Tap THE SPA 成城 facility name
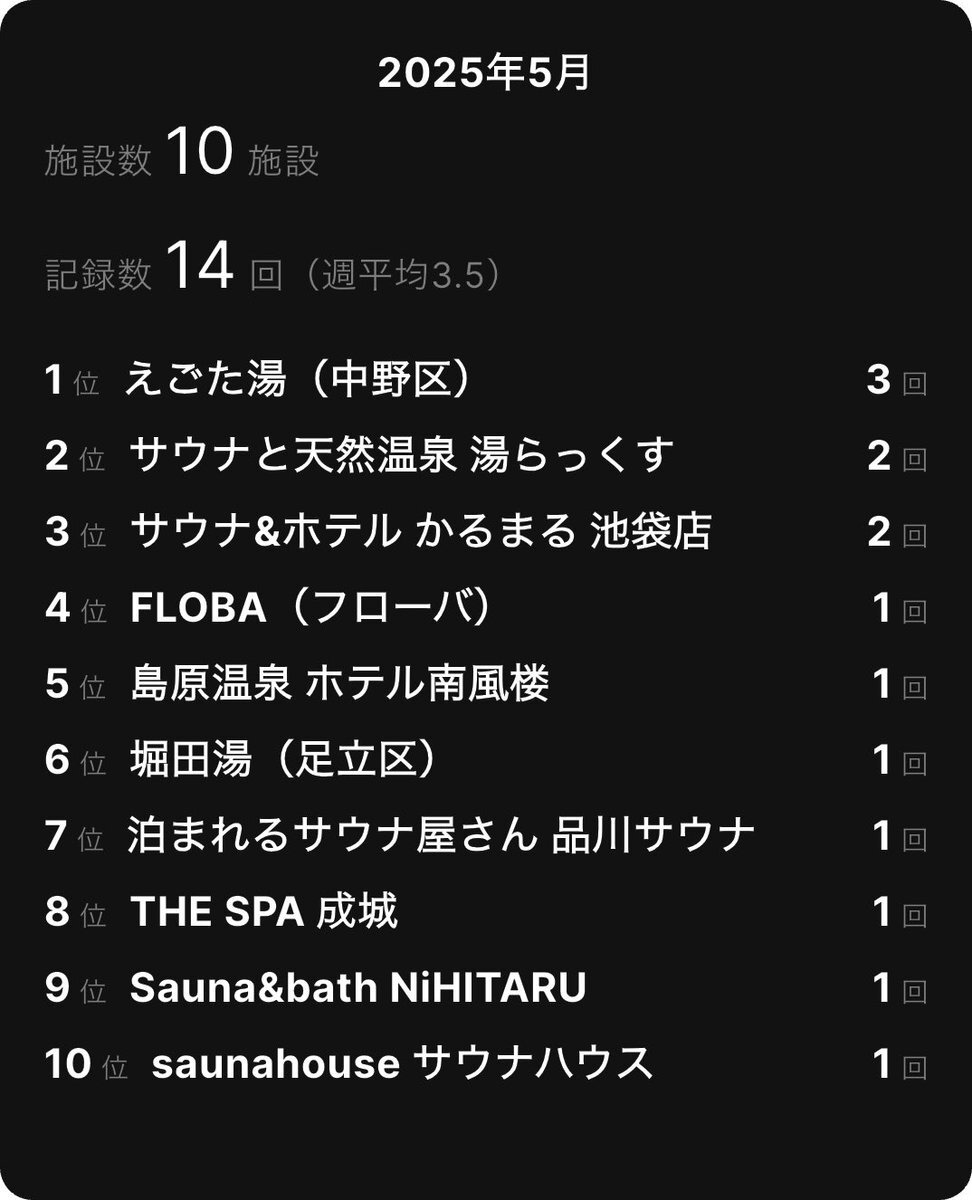972x1200 pixels. tap(264, 913)
